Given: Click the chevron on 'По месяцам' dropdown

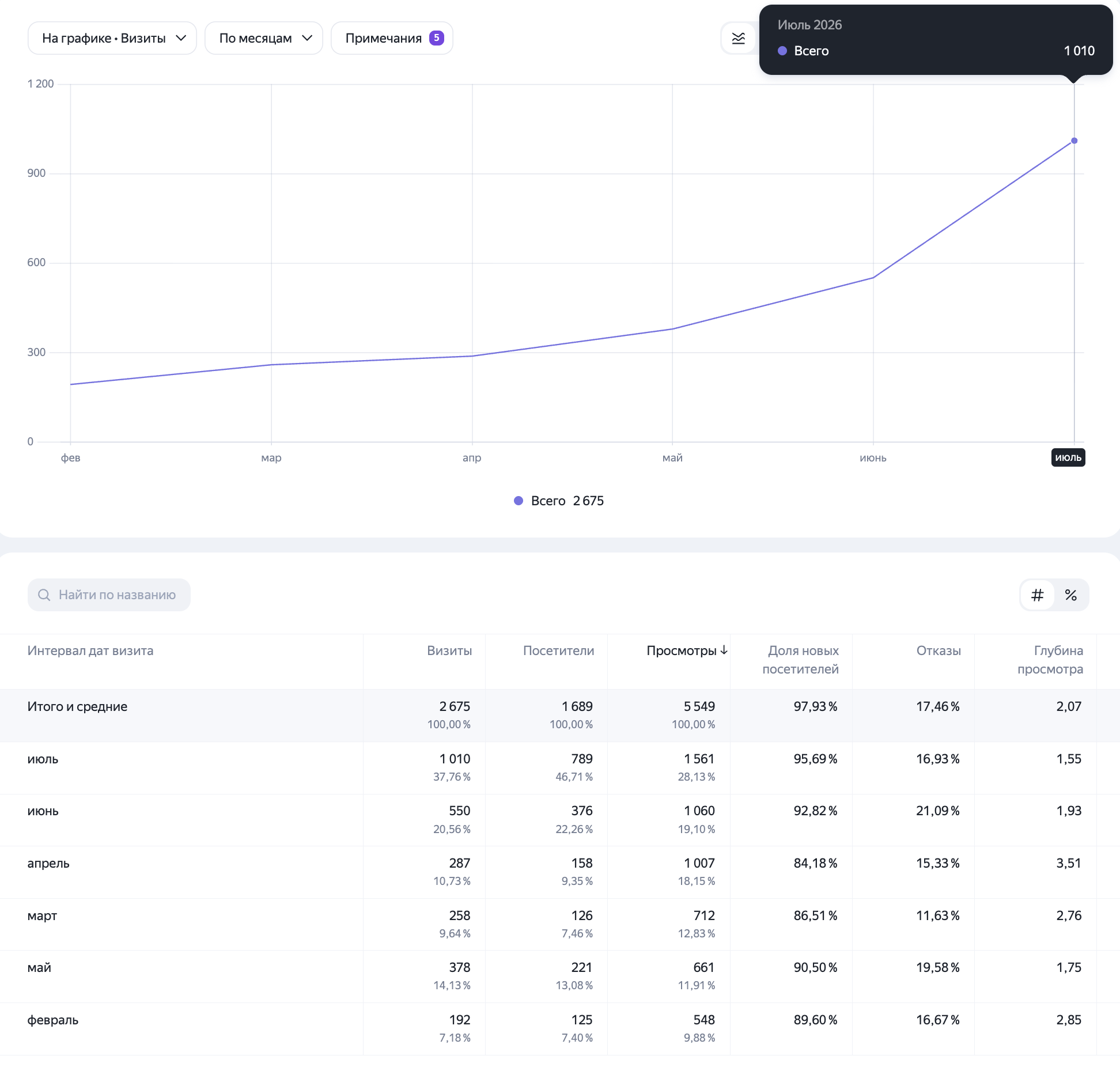Looking at the screenshot, I should 307,38.
